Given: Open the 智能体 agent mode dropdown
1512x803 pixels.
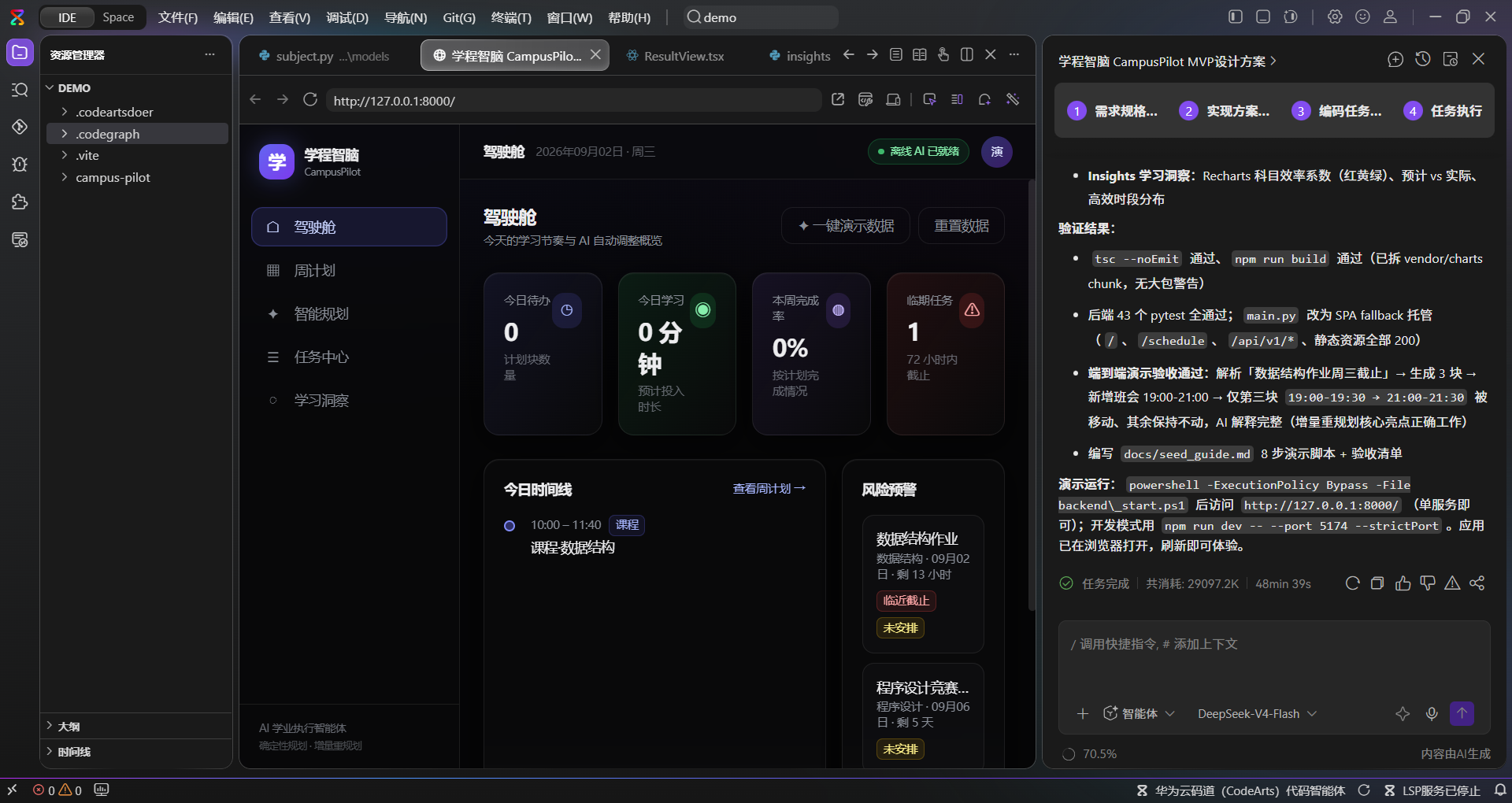Looking at the screenshot, I should [x=1139, y=713].
